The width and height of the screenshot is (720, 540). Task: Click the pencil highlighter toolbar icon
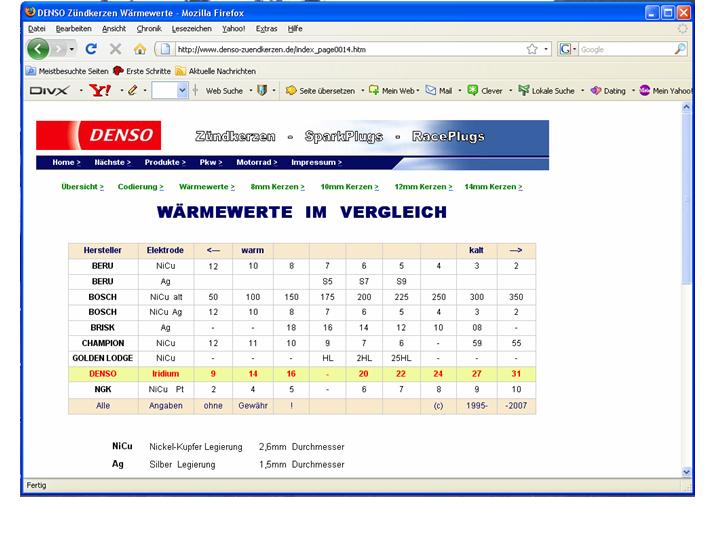pyautogui.click(x=133, y=90)
